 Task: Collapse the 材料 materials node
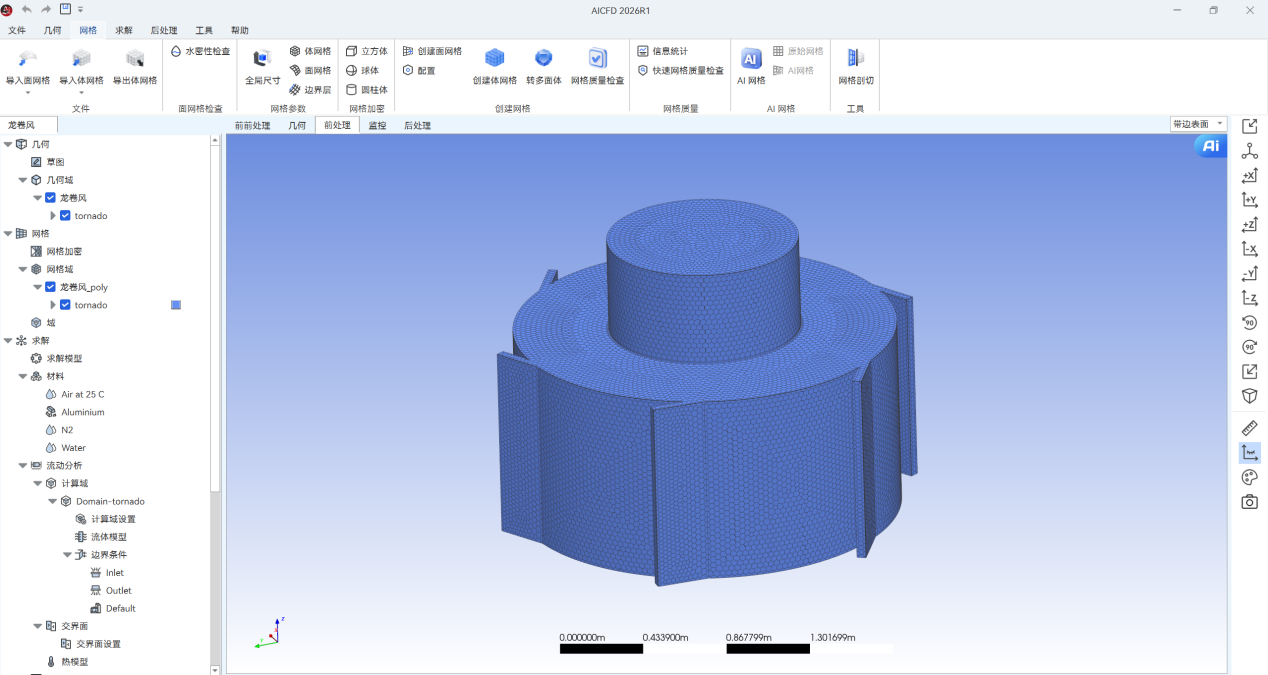(23, 376)
